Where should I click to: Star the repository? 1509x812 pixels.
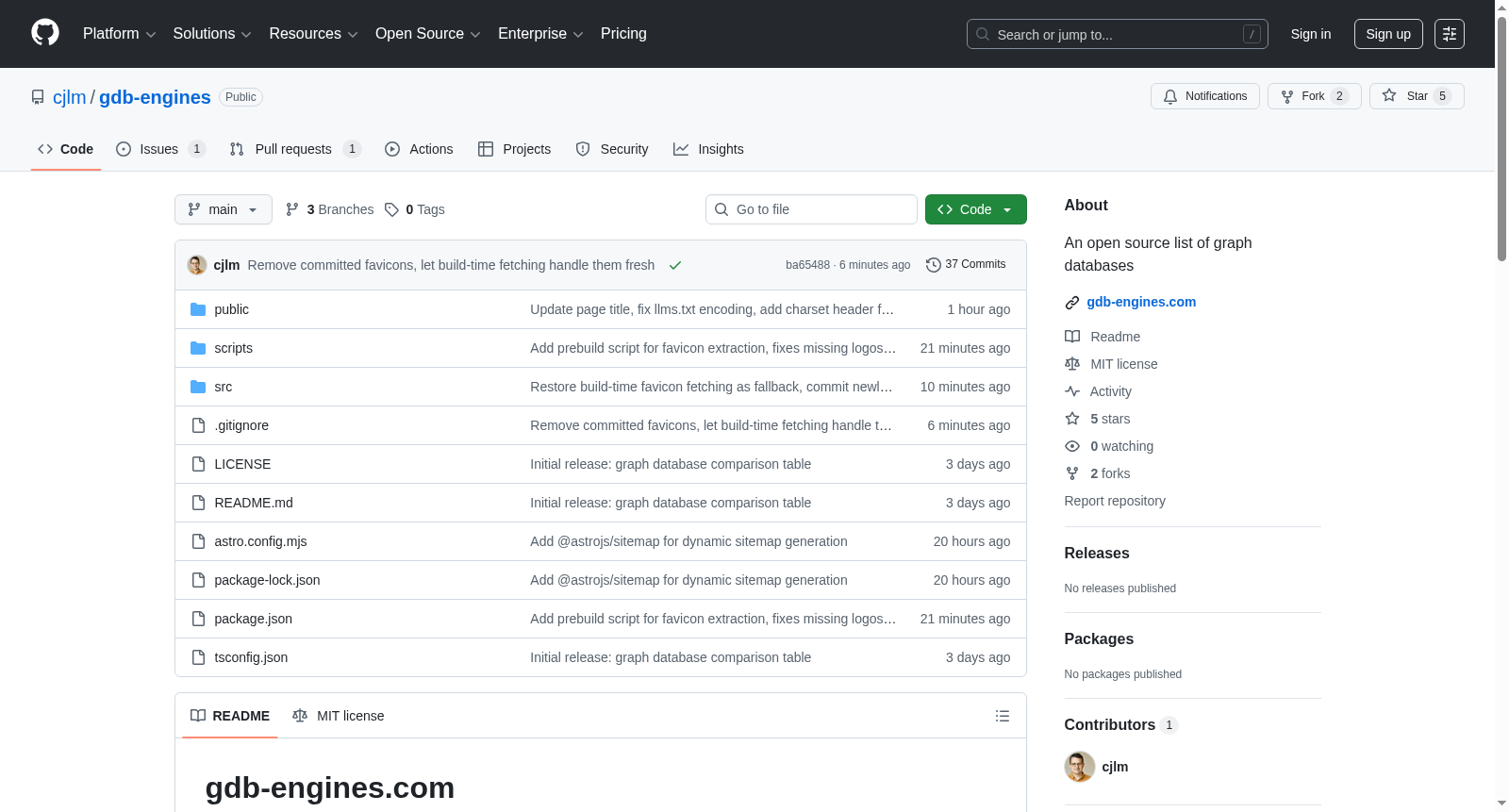point(1416,96)
